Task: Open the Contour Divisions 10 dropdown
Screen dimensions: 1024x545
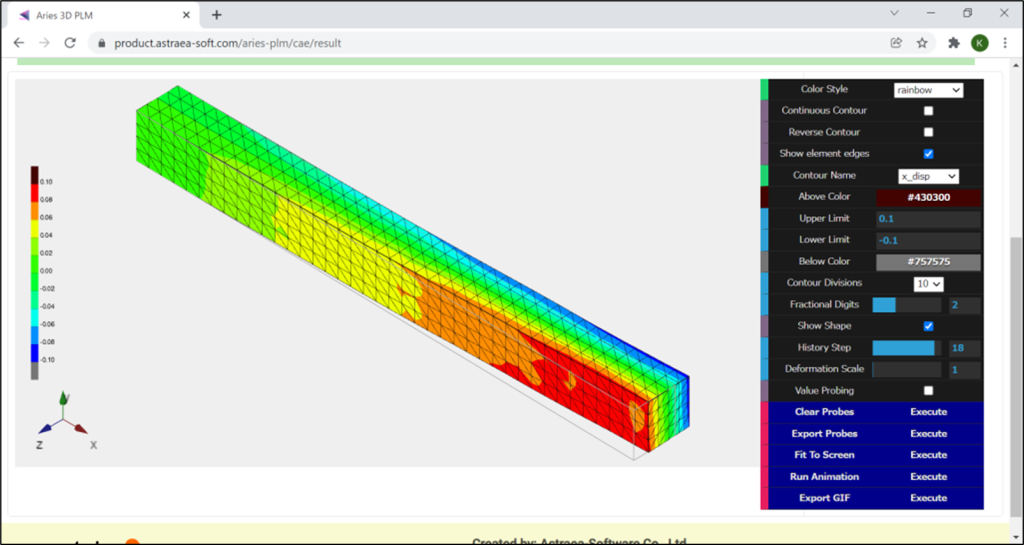Action: [x=928, y=284]
